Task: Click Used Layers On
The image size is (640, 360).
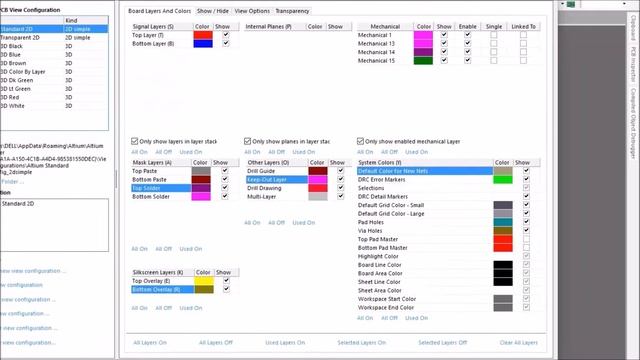Action: [x=285, y=342]
